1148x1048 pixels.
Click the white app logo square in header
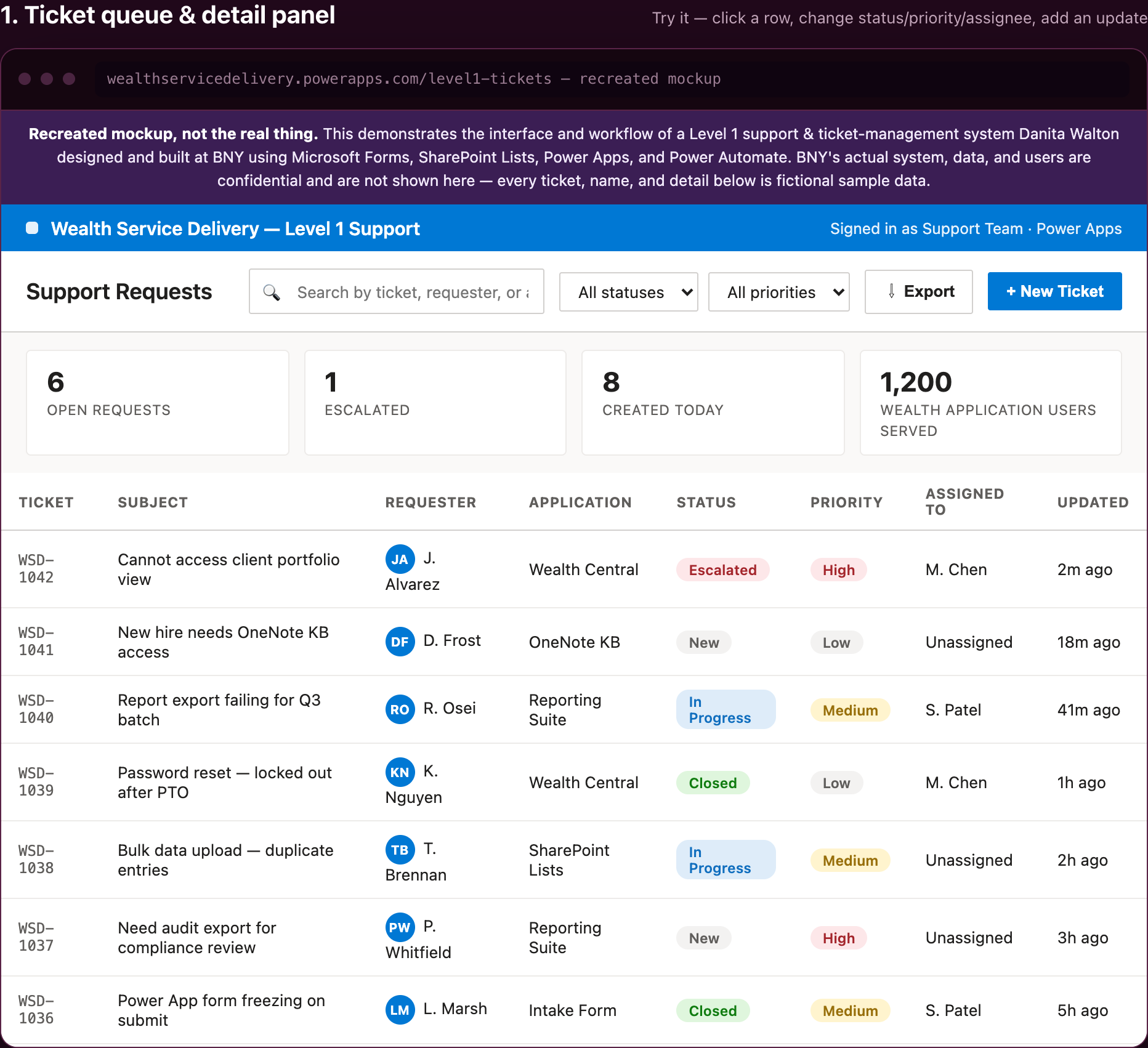32,228
